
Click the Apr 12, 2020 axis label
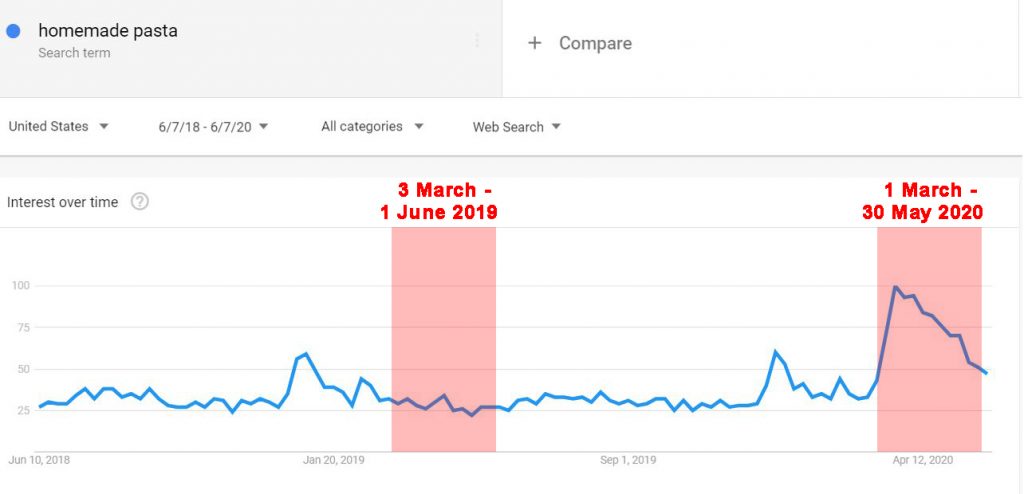click(923, 460)
